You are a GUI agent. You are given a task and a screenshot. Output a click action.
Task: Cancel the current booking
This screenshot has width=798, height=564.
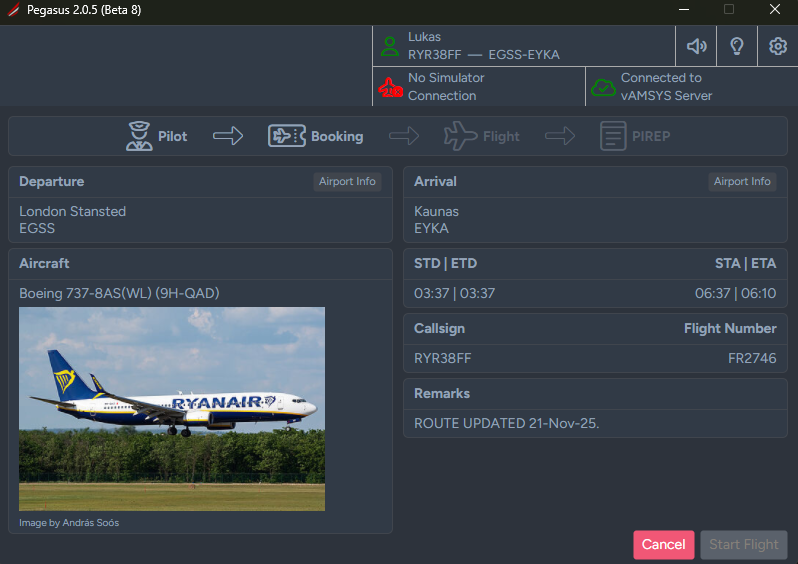click(663, 545)
